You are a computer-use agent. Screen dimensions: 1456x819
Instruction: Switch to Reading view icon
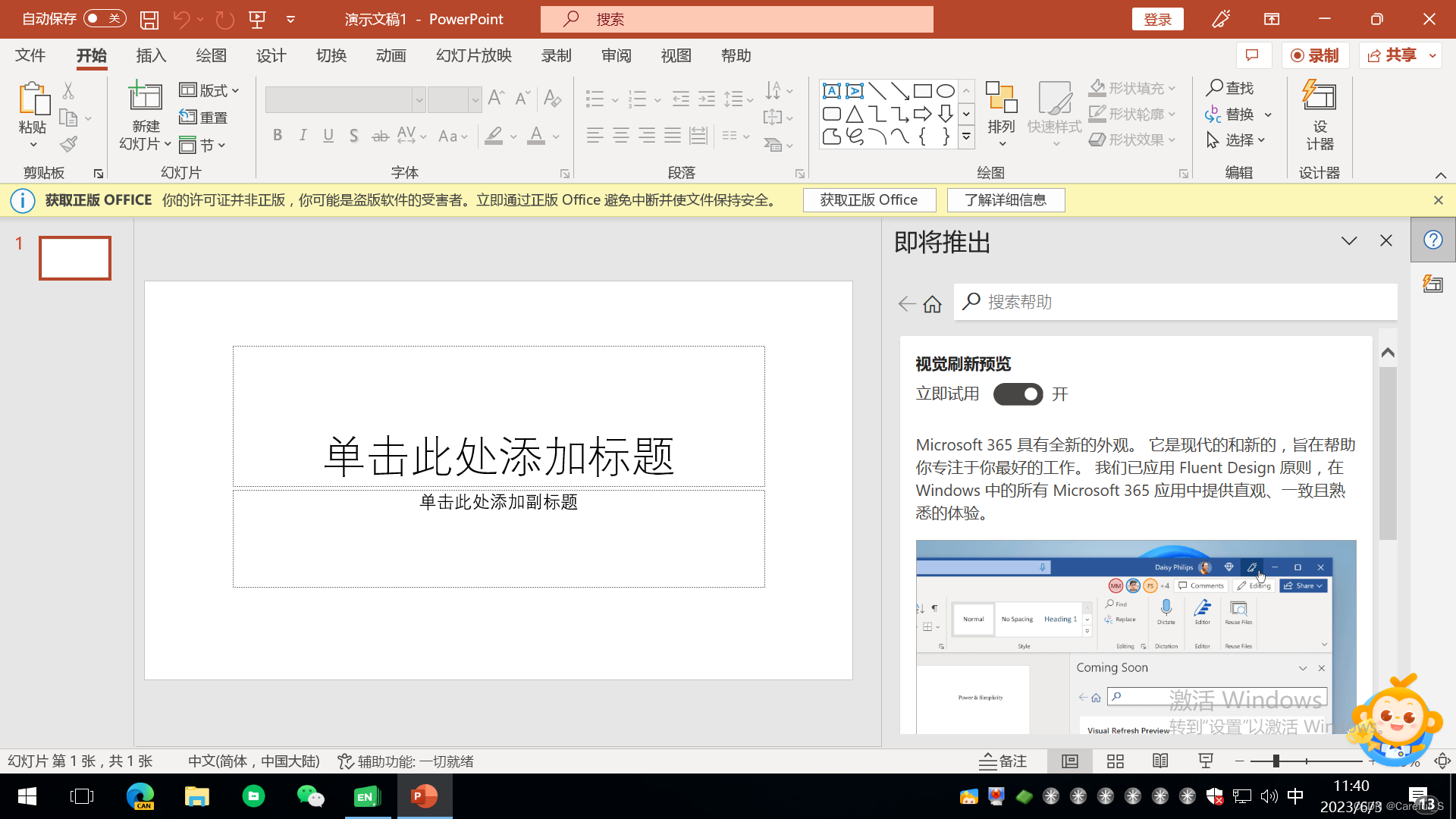1160,761
